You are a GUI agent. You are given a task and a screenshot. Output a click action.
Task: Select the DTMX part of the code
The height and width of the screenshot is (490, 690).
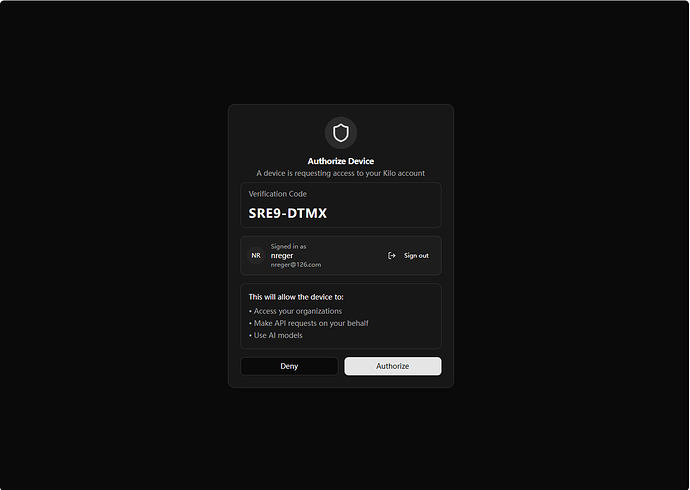pos(307,213)
